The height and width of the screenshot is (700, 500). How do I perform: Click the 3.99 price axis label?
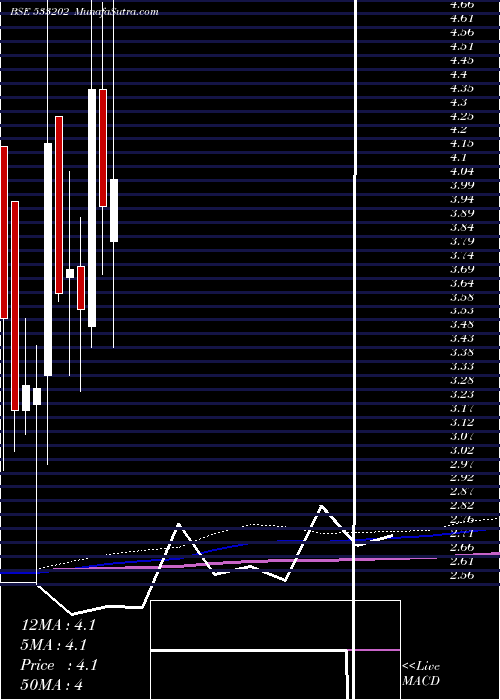(x=462, y=185)
